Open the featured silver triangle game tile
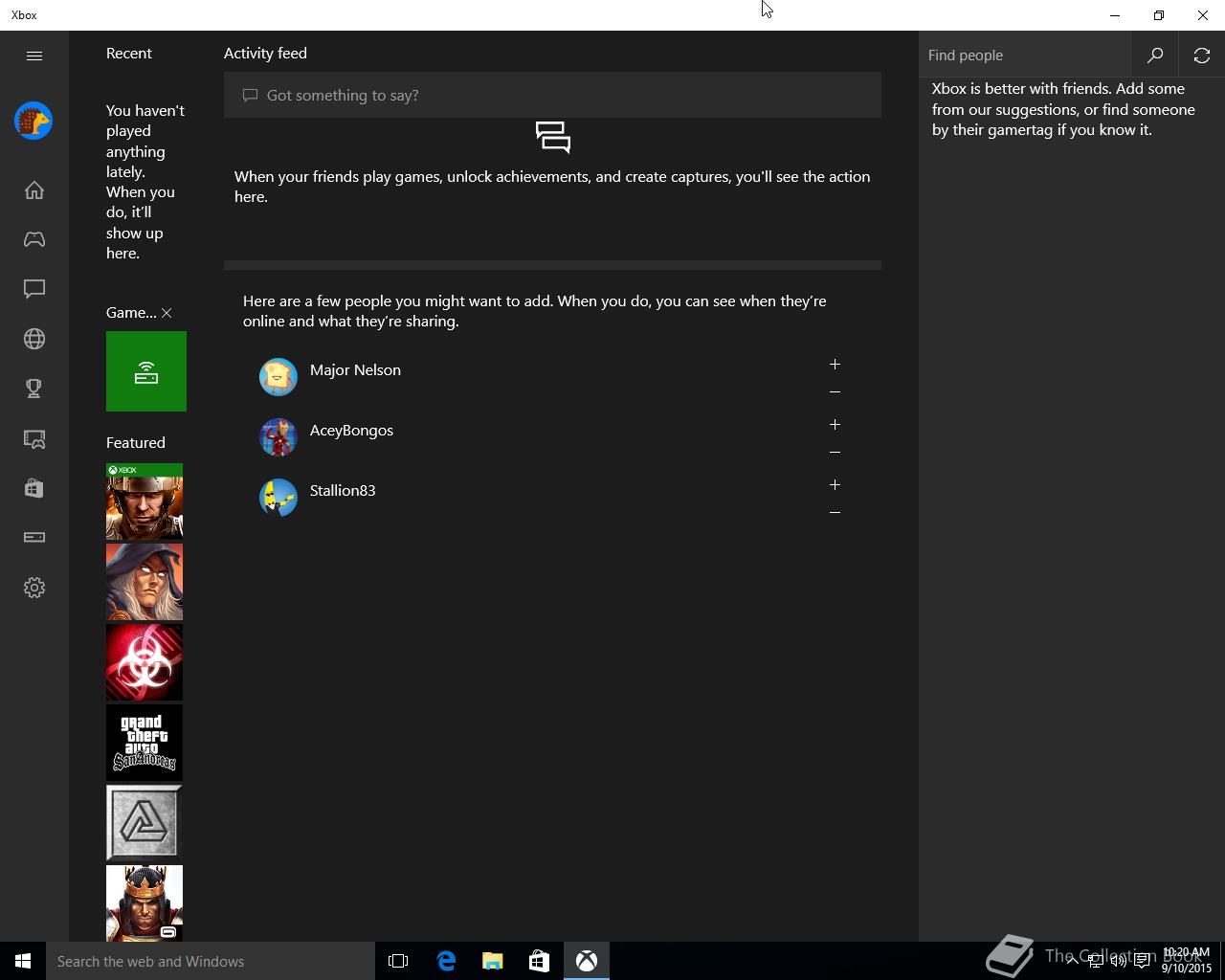The width and height of the screenshot is (1225, 980). click(145, 823)
